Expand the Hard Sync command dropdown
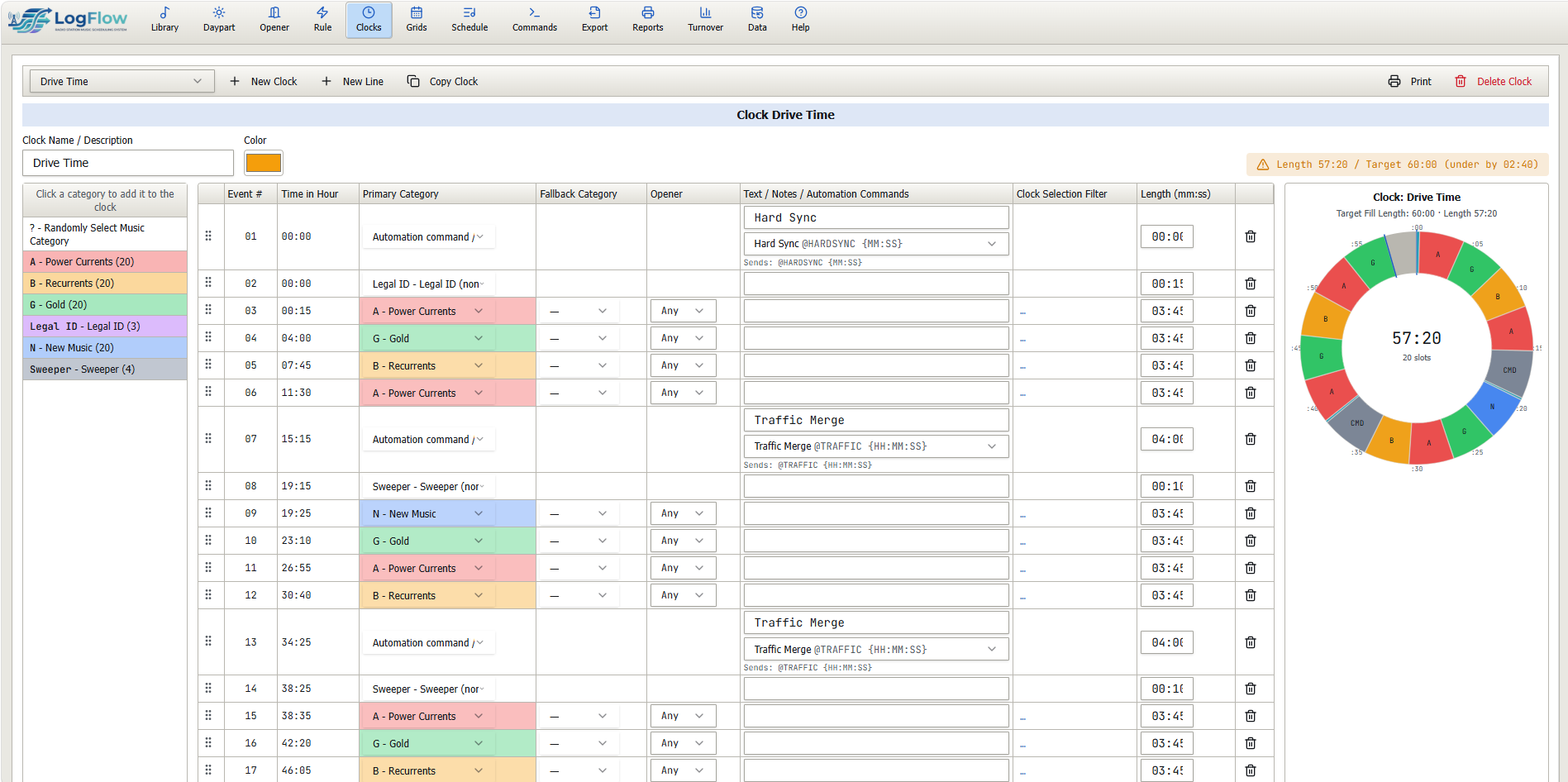The height and width of the screenshot is (782, 1568). [x=876, y=244]
